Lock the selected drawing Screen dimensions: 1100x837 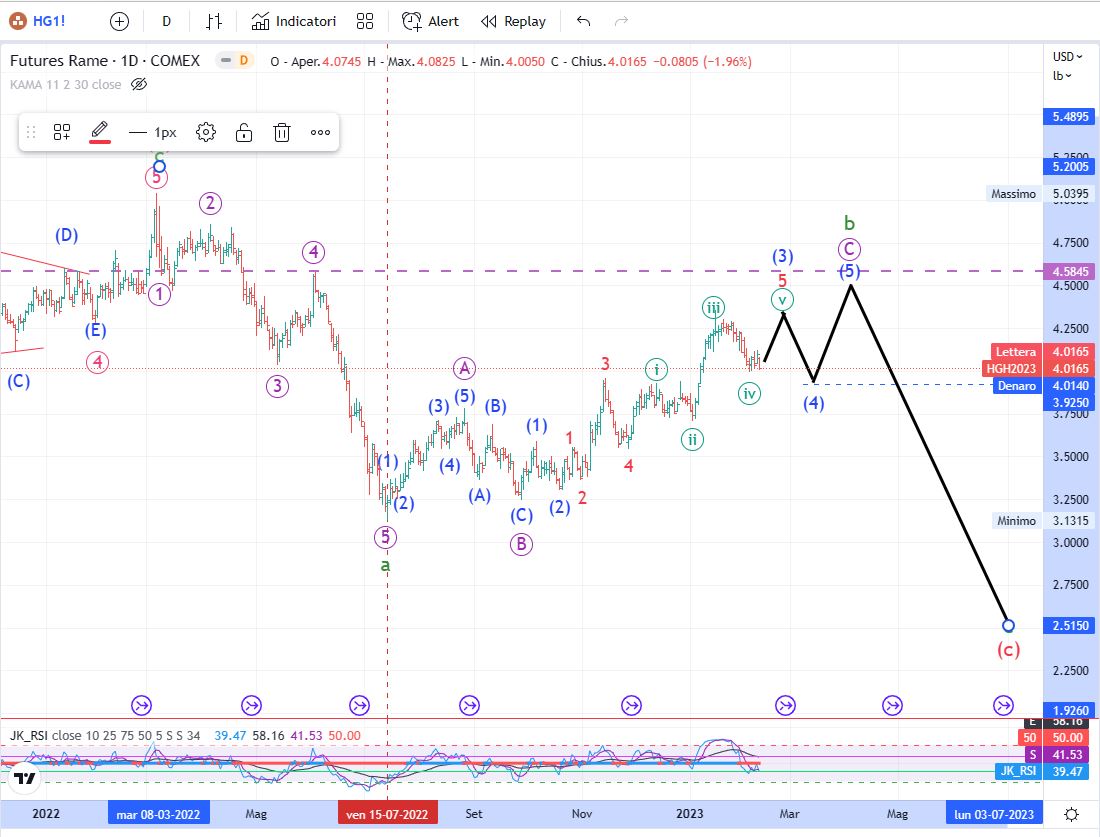pos(243,132)
